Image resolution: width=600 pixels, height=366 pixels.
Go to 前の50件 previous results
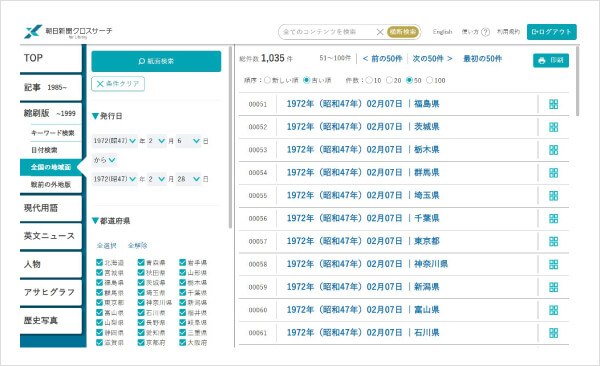[x=382, y=59]
